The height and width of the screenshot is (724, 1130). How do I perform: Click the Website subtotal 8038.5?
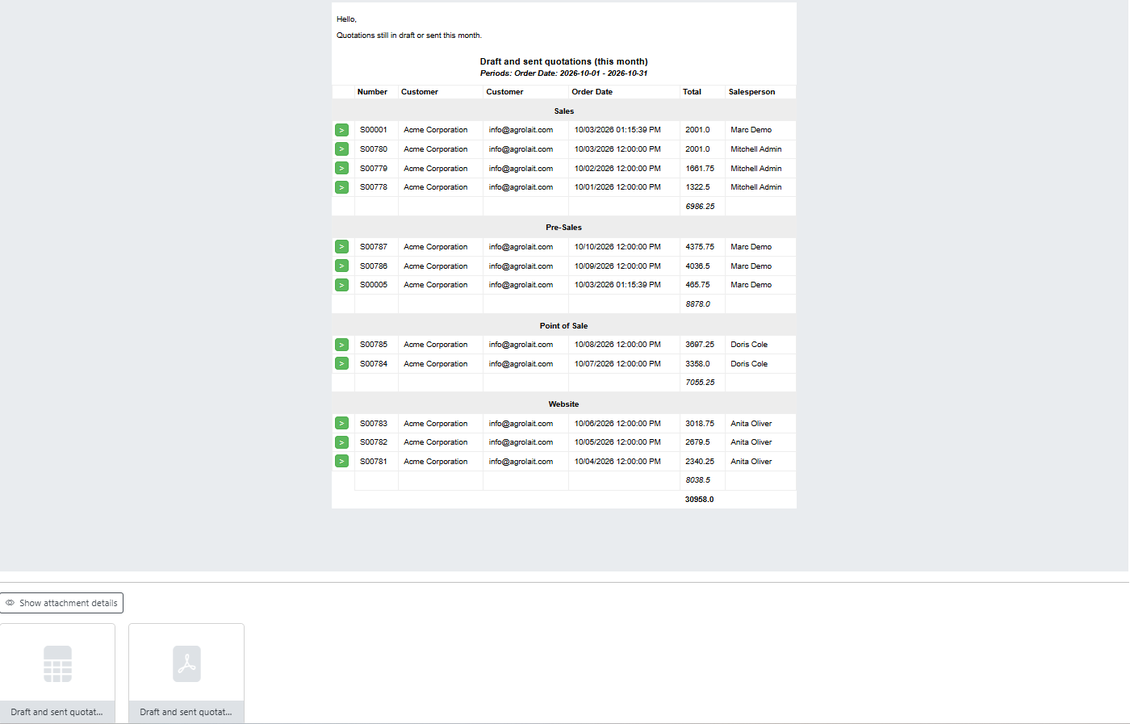click(698, 481)
